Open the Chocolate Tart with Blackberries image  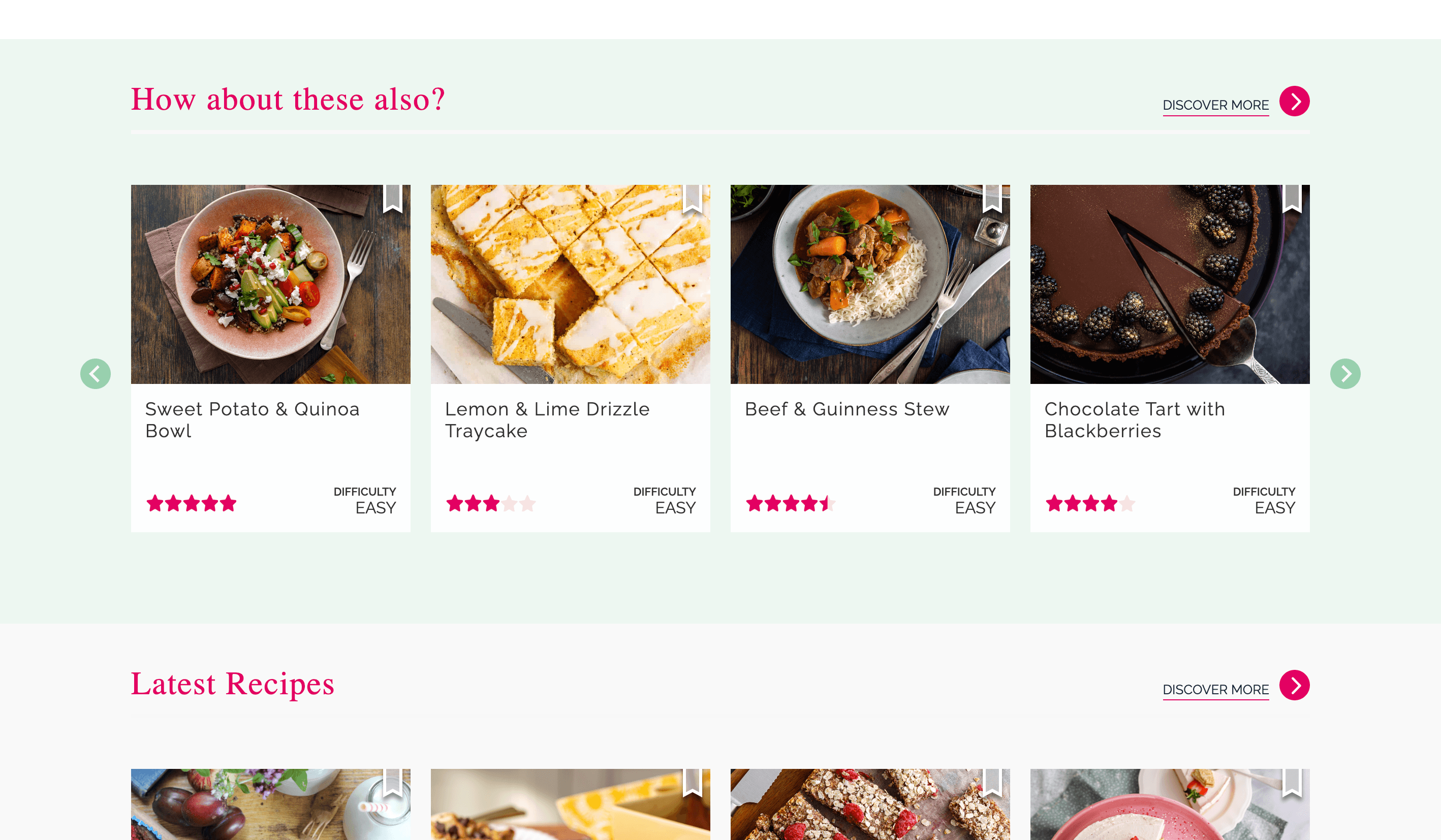point(1169,284)
